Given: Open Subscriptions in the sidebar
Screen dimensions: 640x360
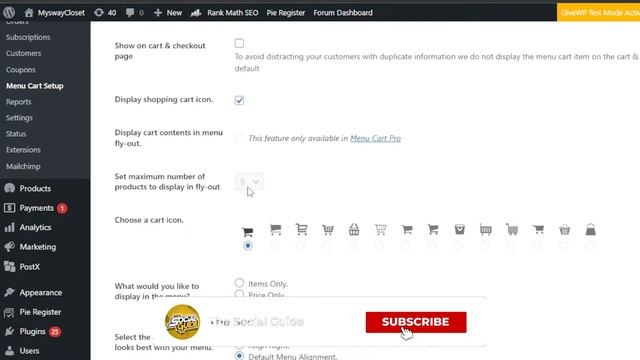Looking at the screenshot, I should tap(28, 37).
